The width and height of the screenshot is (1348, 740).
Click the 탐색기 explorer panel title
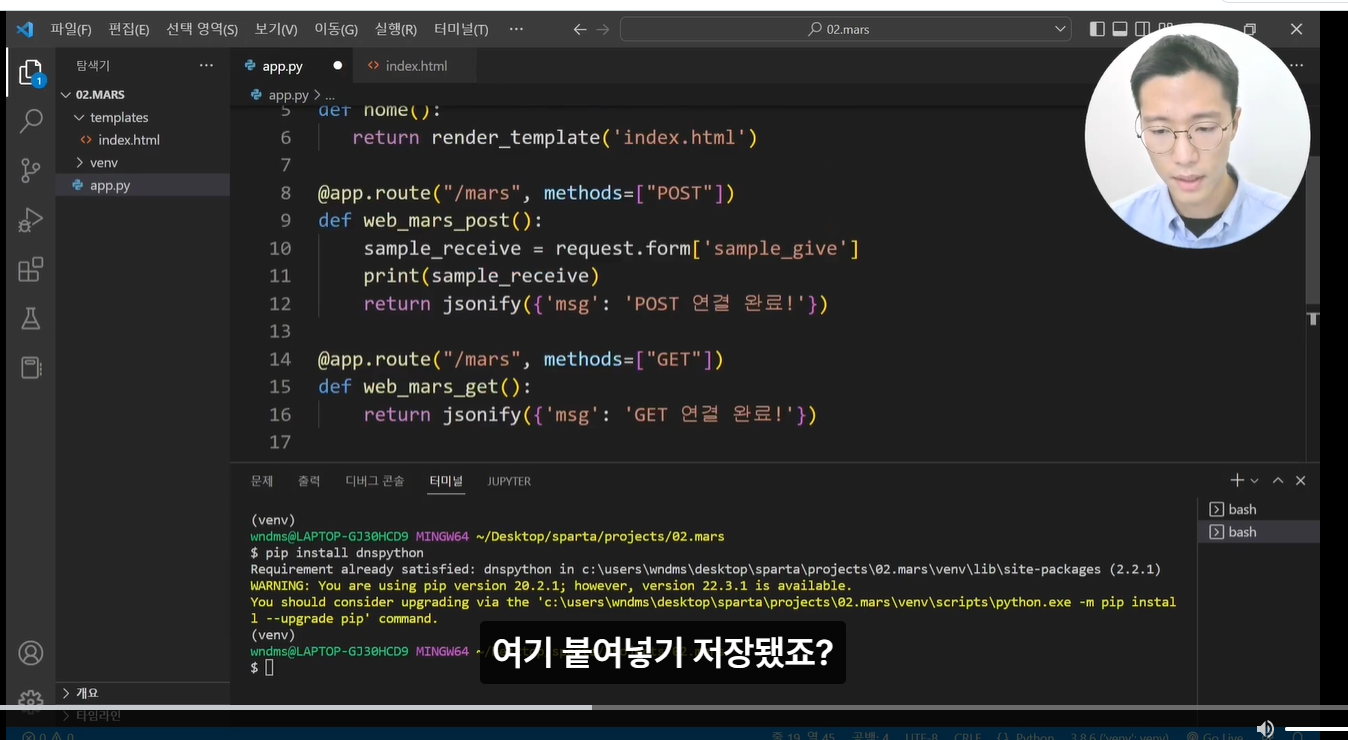click(x=93, y=66)
